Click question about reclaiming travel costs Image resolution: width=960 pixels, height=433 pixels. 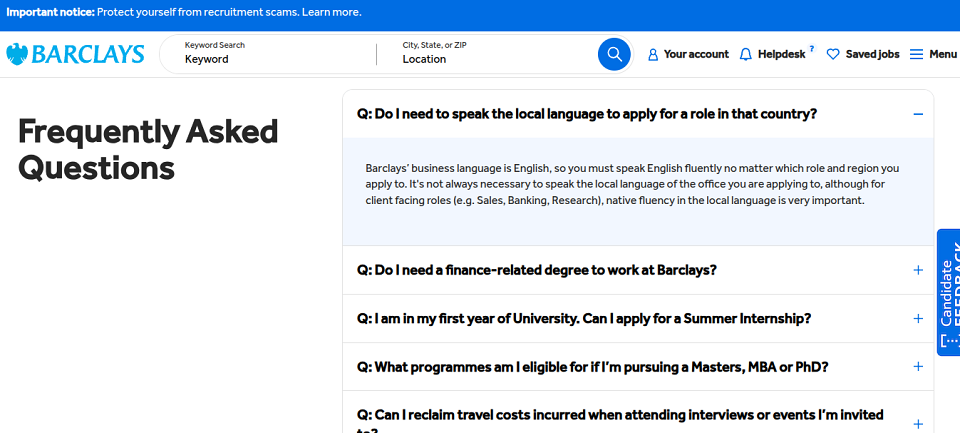[620, 420]
